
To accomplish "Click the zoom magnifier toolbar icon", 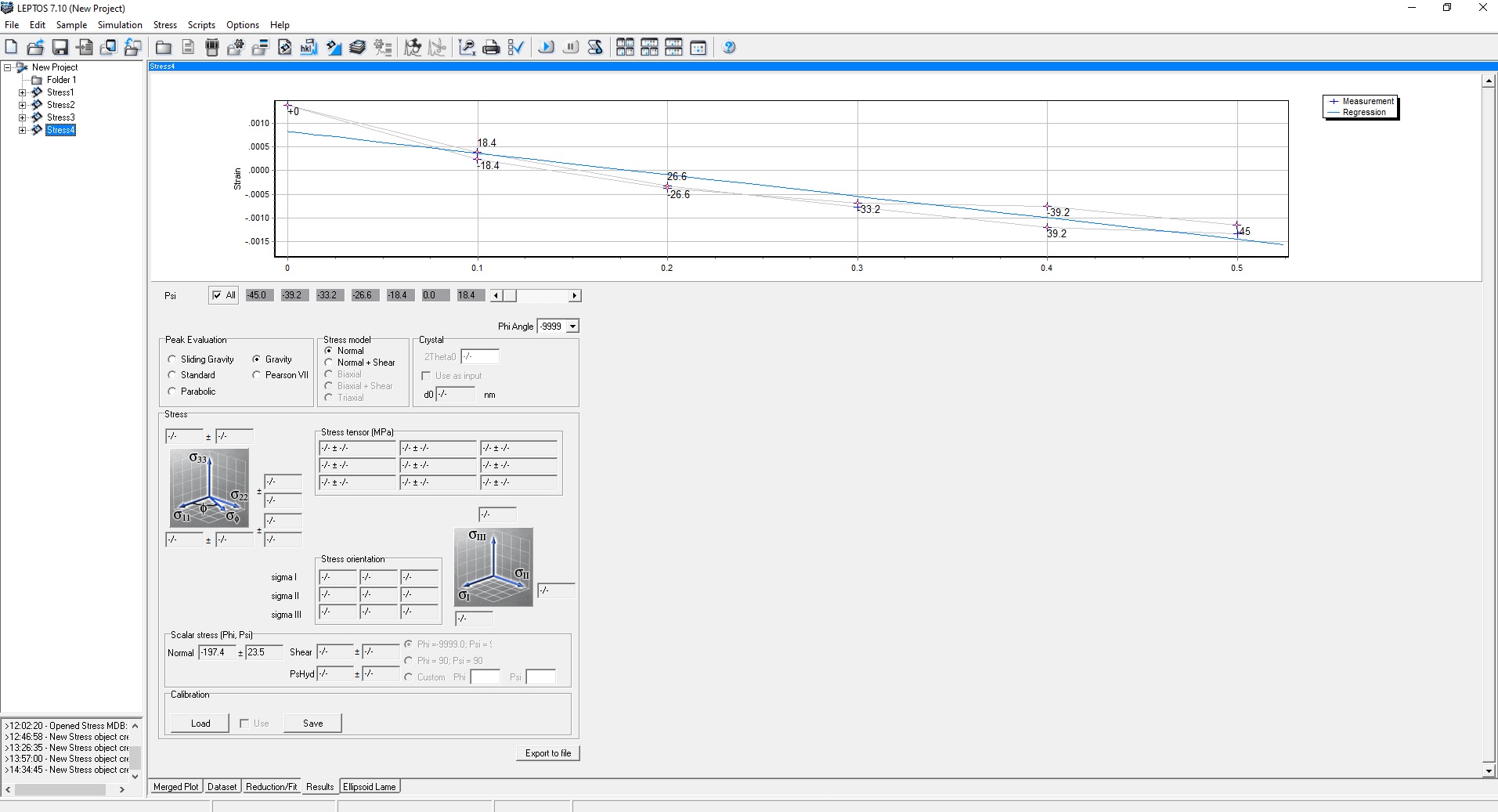I will pyautogui.click(x=467, y=48).
